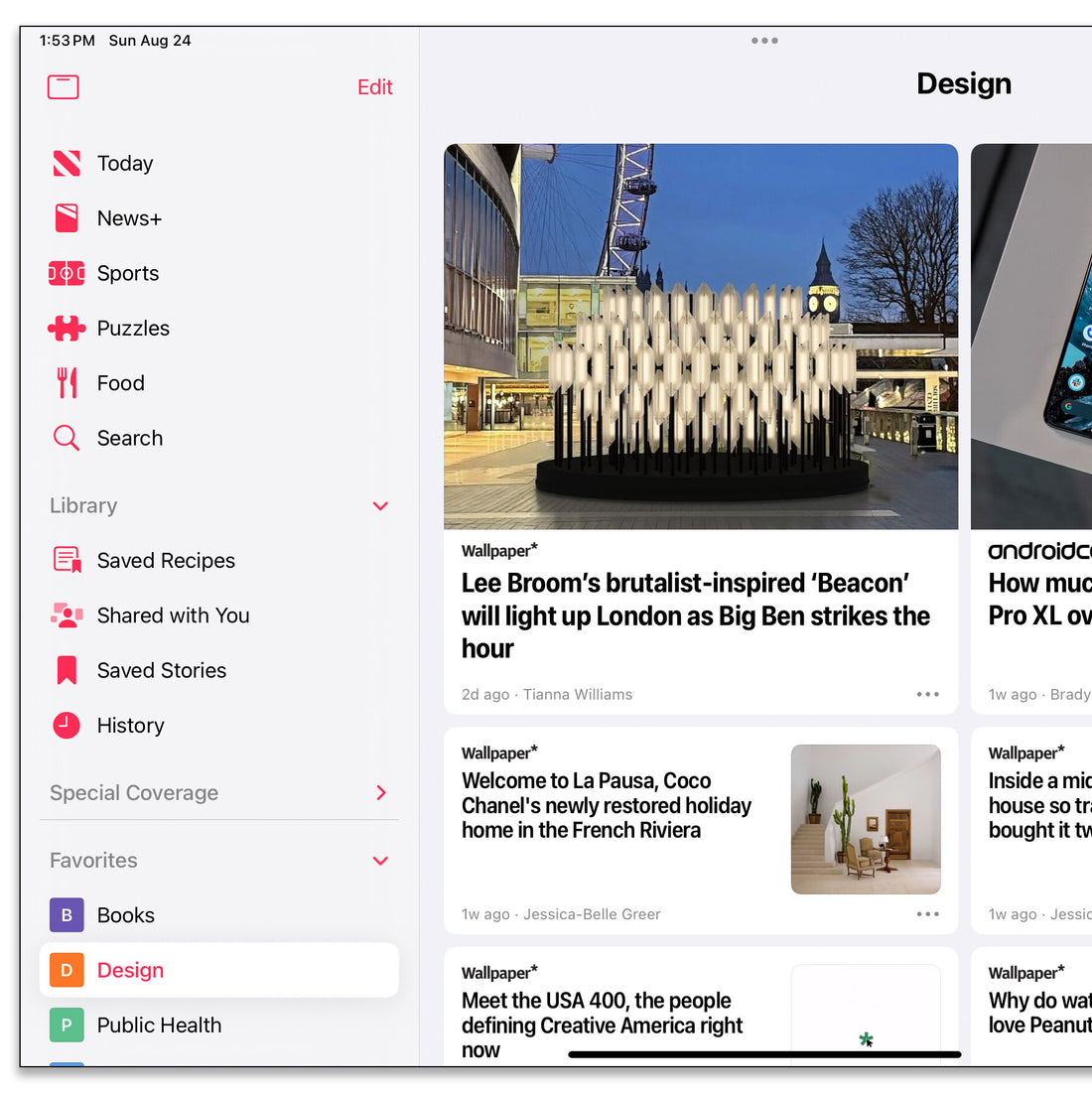Collapse the Library section chevron

pos(380,506)
